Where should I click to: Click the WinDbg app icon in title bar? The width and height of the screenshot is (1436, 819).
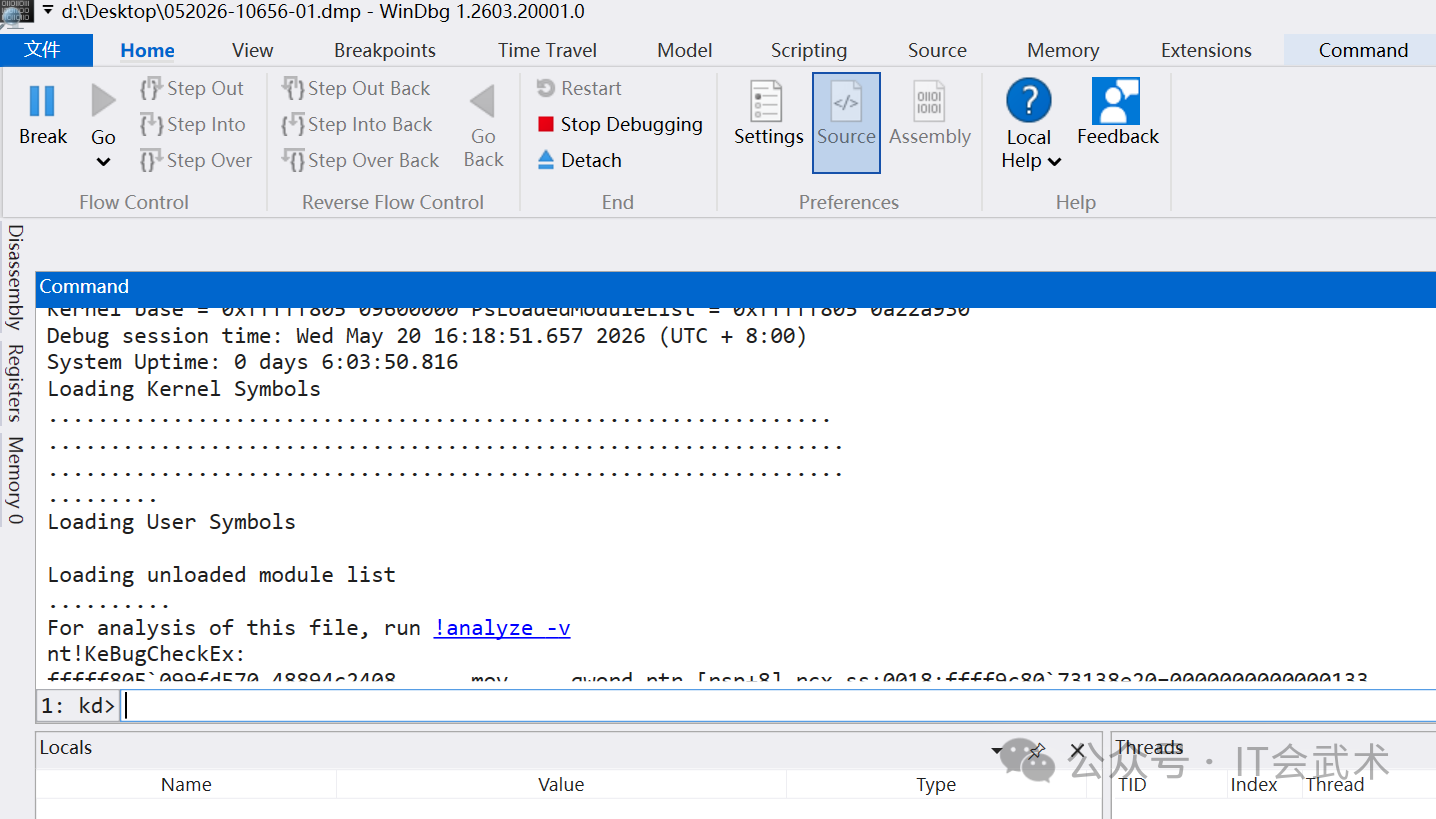tap(17, 12)
